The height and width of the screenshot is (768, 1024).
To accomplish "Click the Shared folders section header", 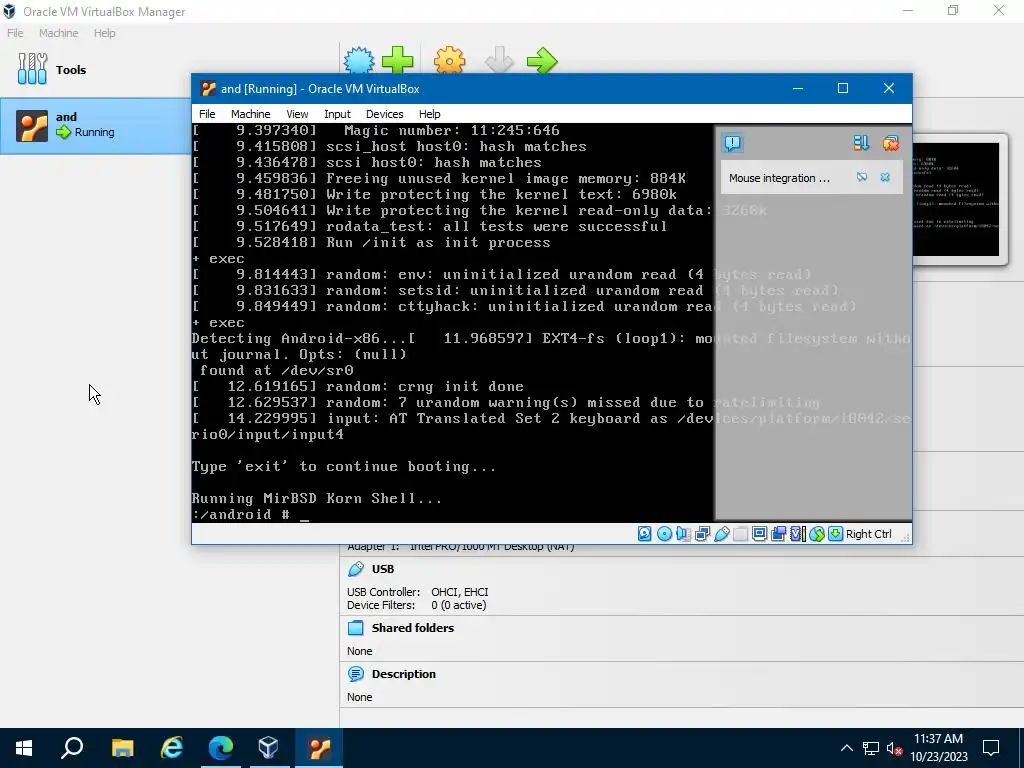I will (413, 628).
